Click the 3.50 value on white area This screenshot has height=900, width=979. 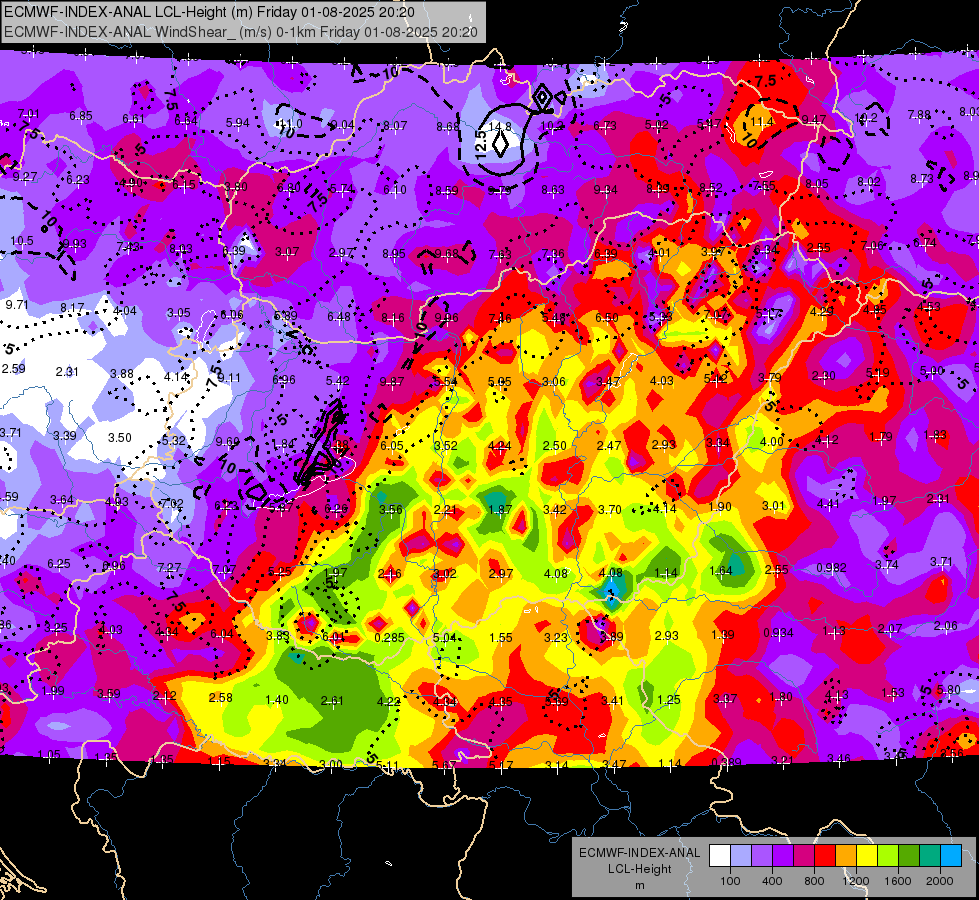(x=119, y=438)
